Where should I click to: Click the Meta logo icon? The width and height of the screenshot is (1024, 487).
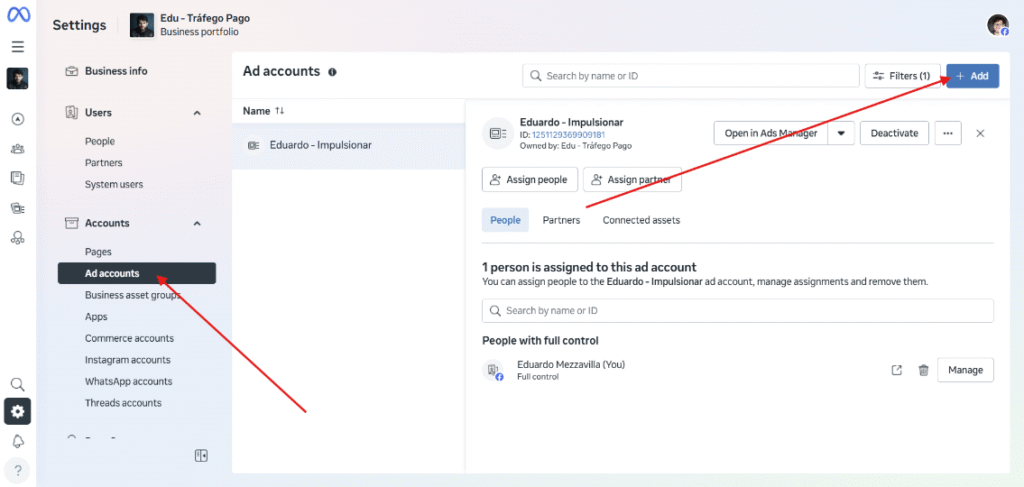pyautogui.click(x=18, y=15)
